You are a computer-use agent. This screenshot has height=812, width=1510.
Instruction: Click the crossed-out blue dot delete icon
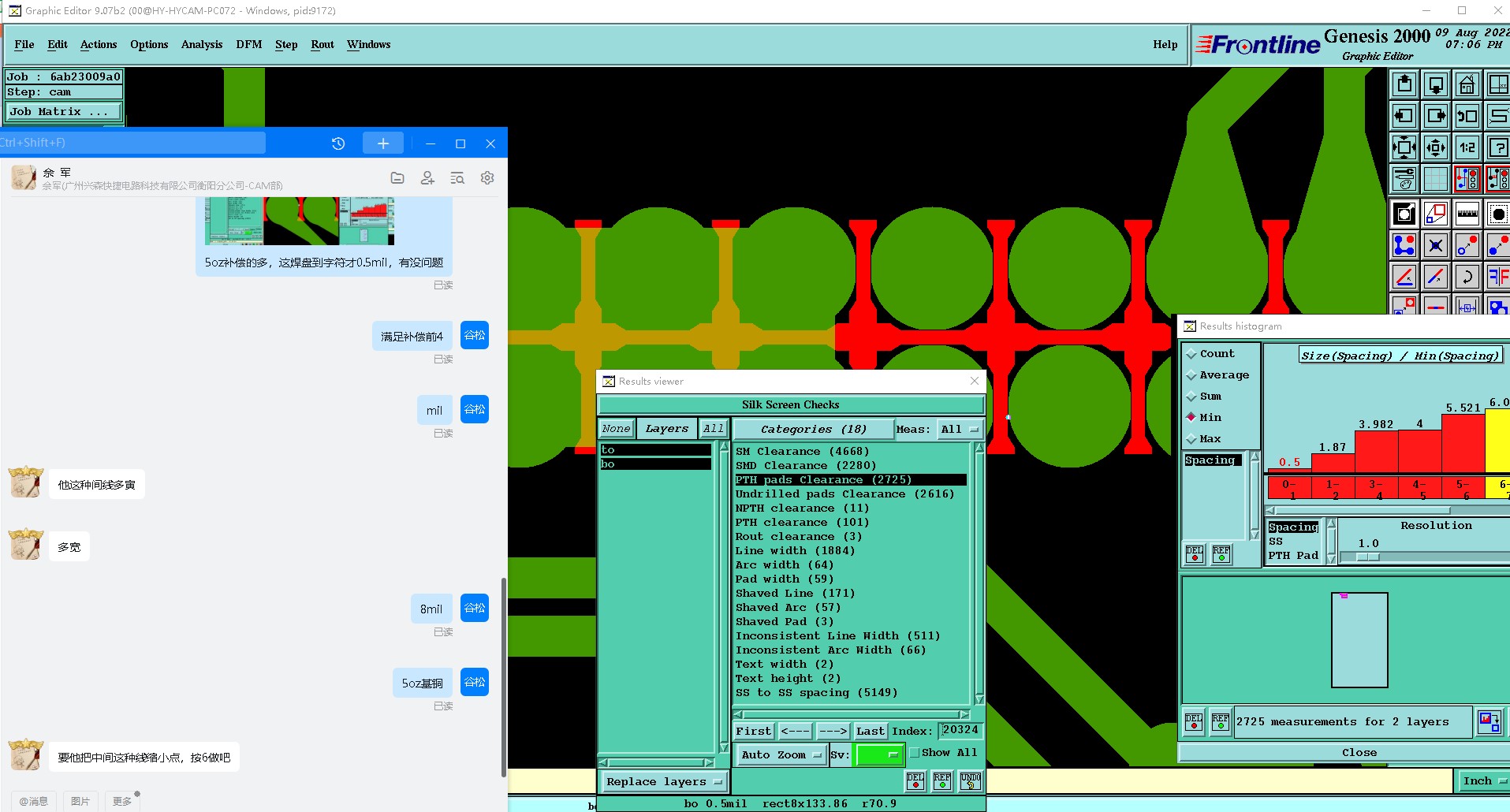point(1435,245)
